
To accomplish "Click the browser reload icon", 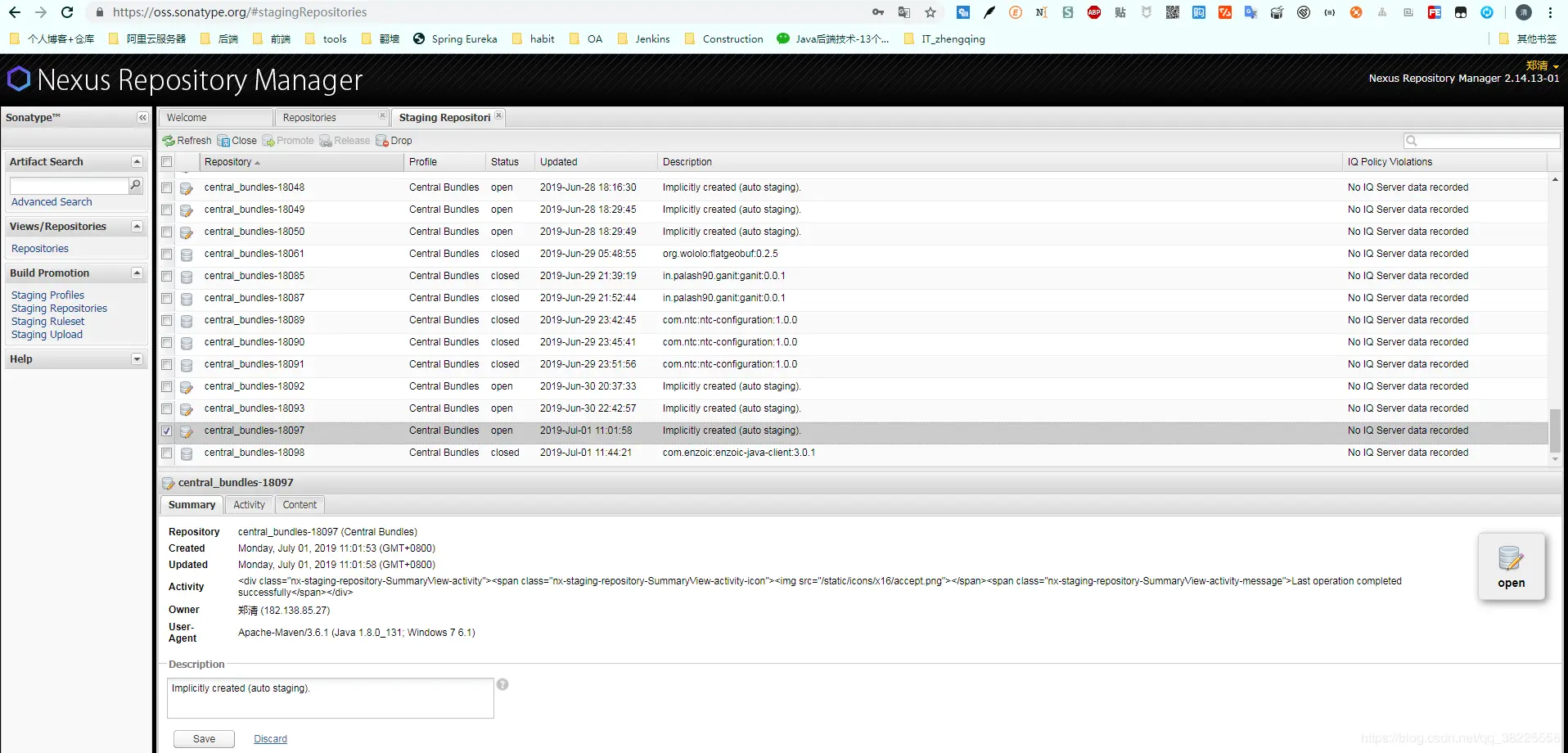I will (x=67, y=12).
